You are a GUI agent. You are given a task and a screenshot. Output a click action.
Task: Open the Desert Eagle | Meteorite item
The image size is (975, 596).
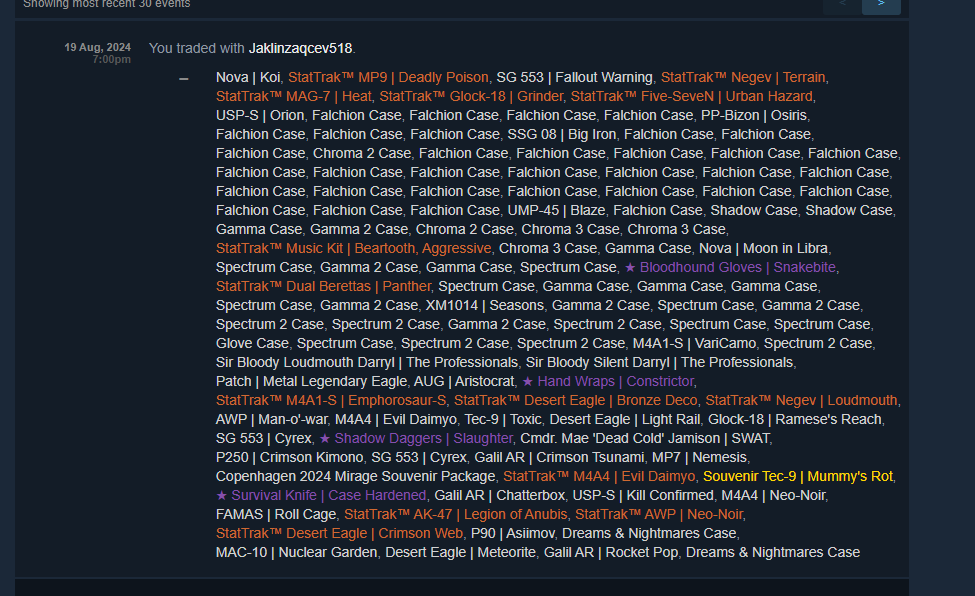[x=460, y=552]
